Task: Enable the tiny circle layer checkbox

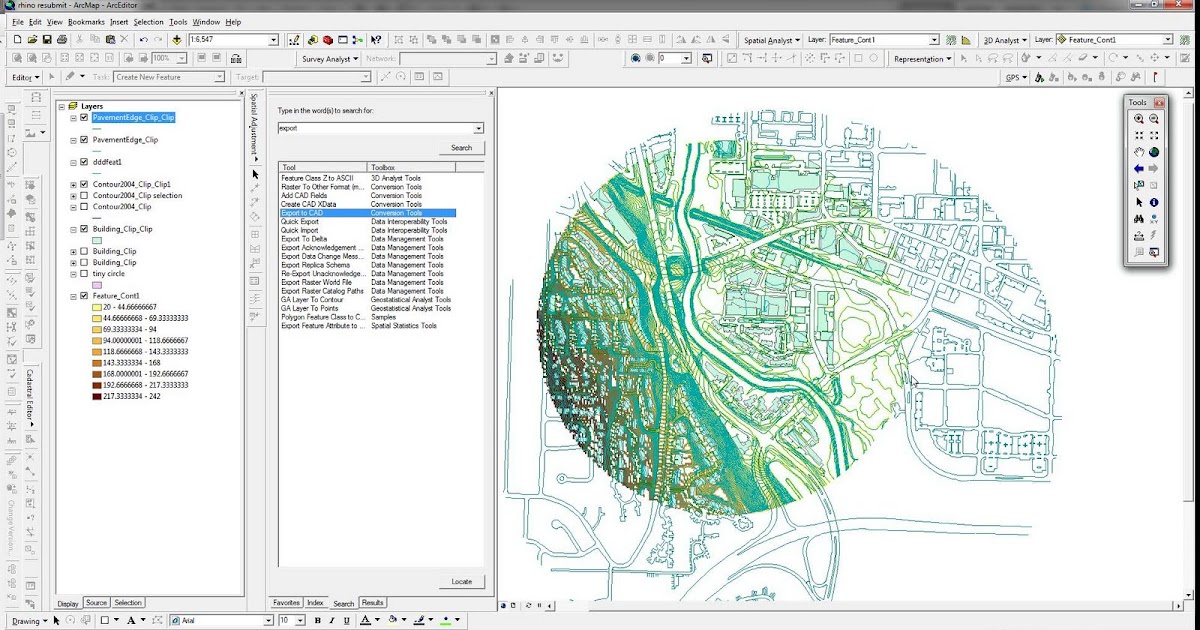Action: click(x=84, y=273)
